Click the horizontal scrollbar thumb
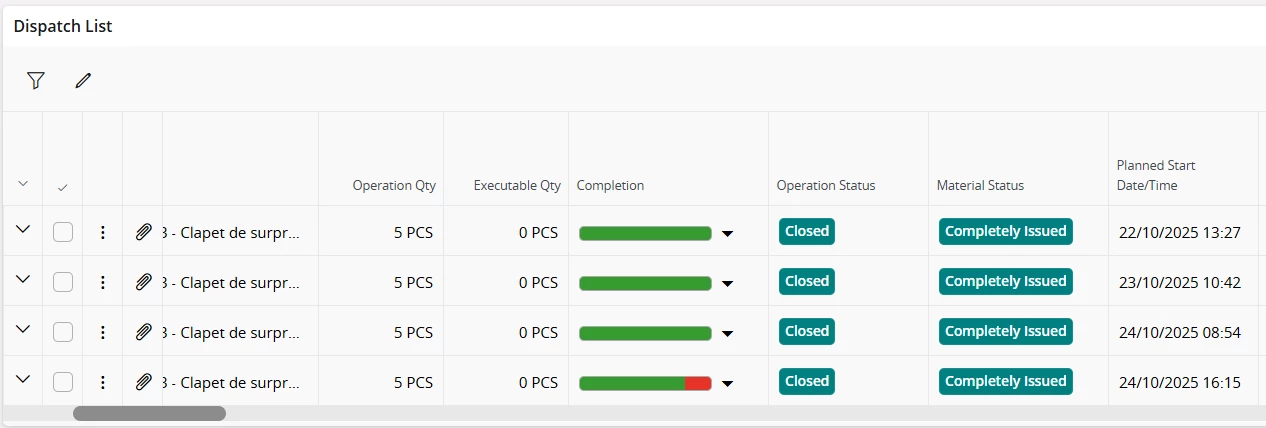Viewport: 1266px width, 428px height. pyautogui.click(x=150, y=413)
